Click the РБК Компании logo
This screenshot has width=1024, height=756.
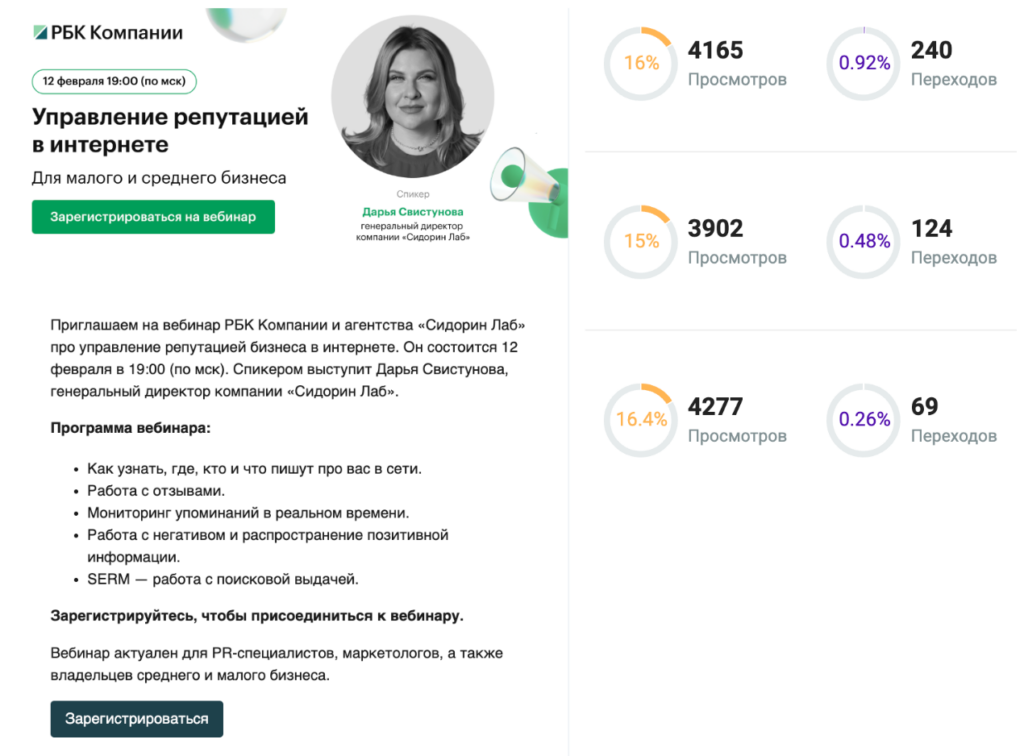tap(108, 33)
